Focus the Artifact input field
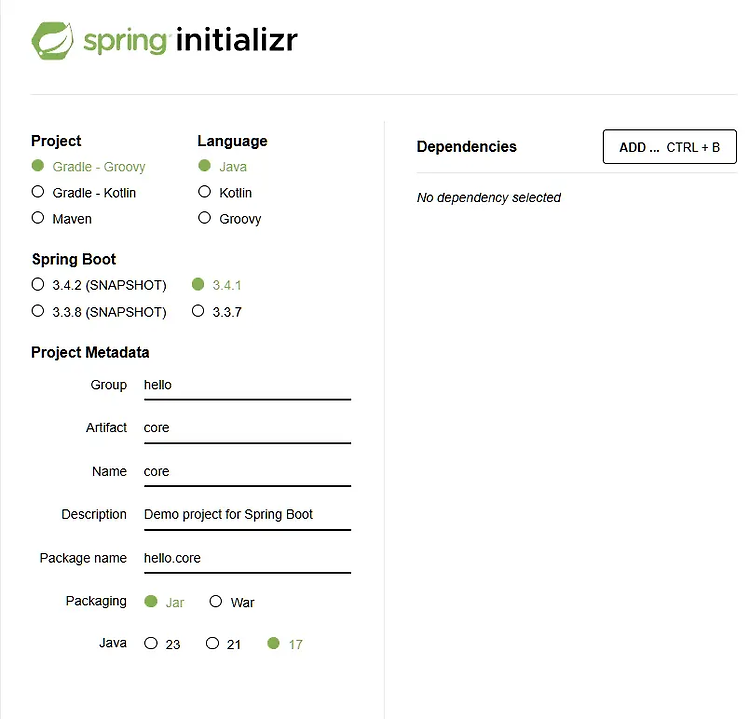The height and width of the screenshot is (719, 750). [247, 429]
